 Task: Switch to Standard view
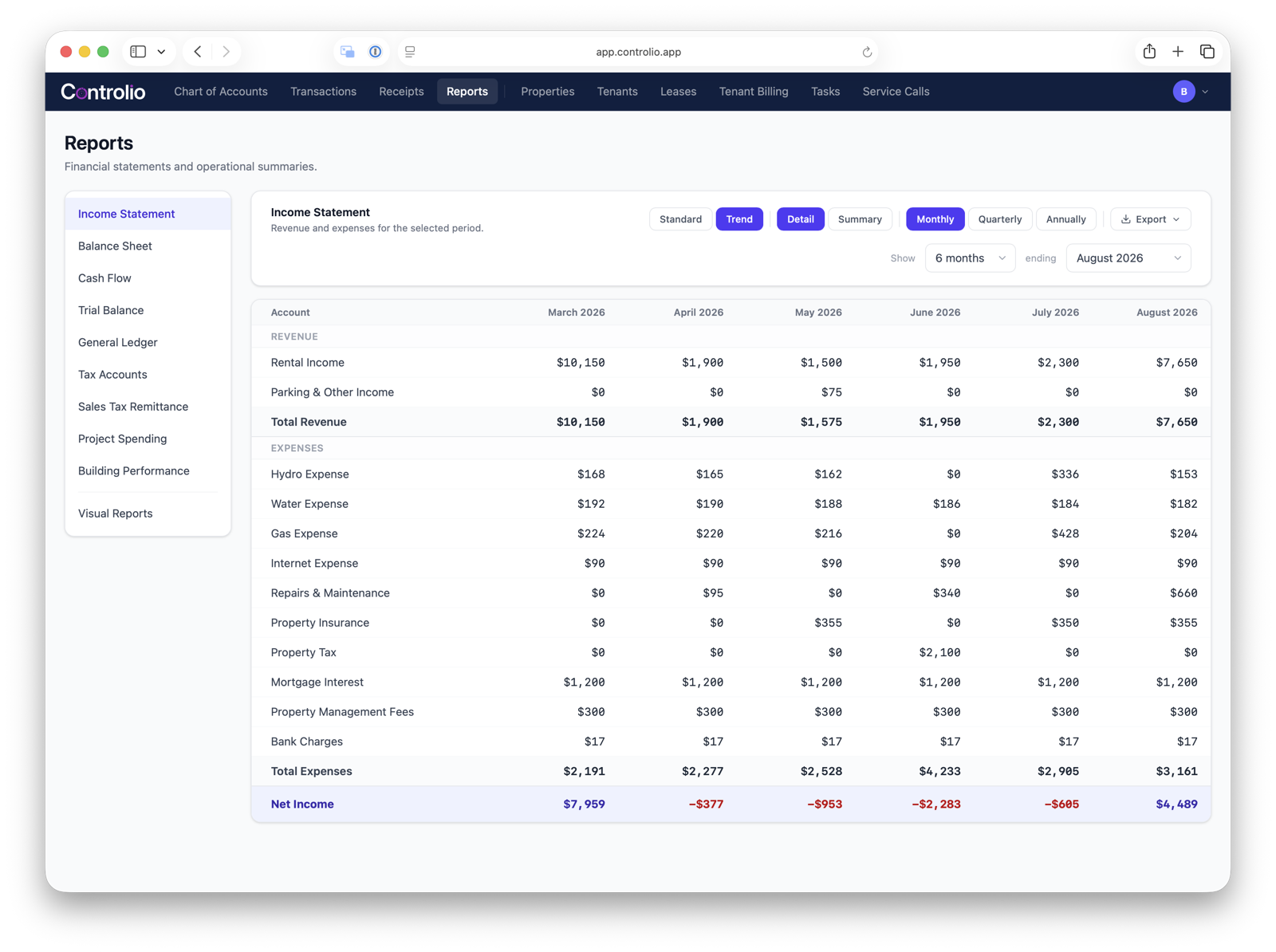680,219
